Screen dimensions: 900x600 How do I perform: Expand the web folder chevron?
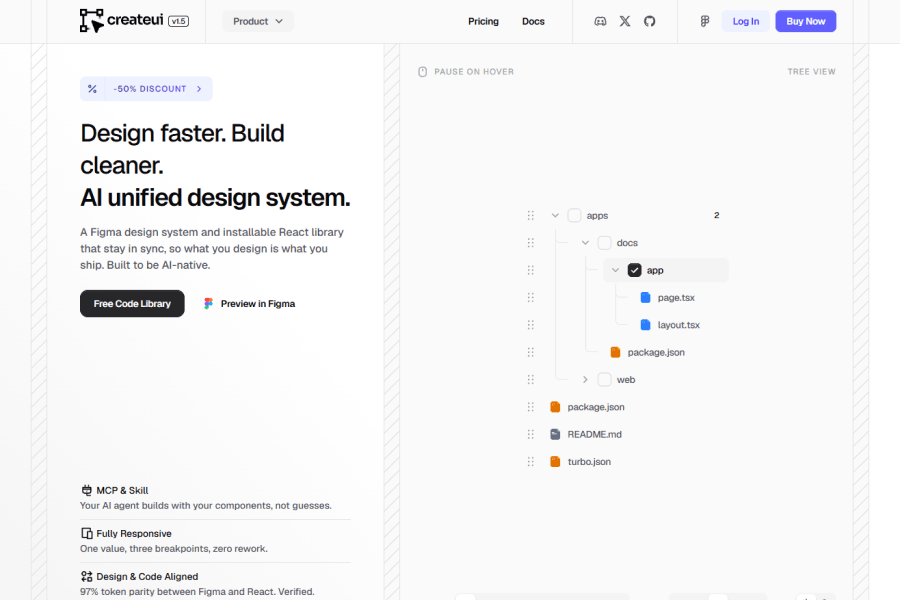[585, 380]
